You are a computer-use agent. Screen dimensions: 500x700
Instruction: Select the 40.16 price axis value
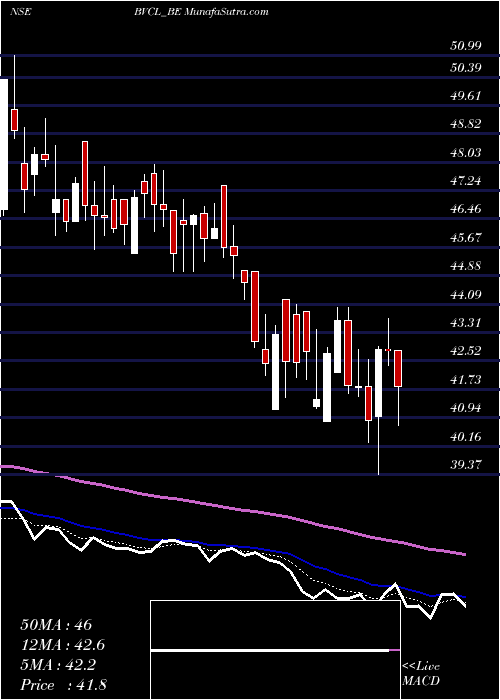click(x=466, y=436)
